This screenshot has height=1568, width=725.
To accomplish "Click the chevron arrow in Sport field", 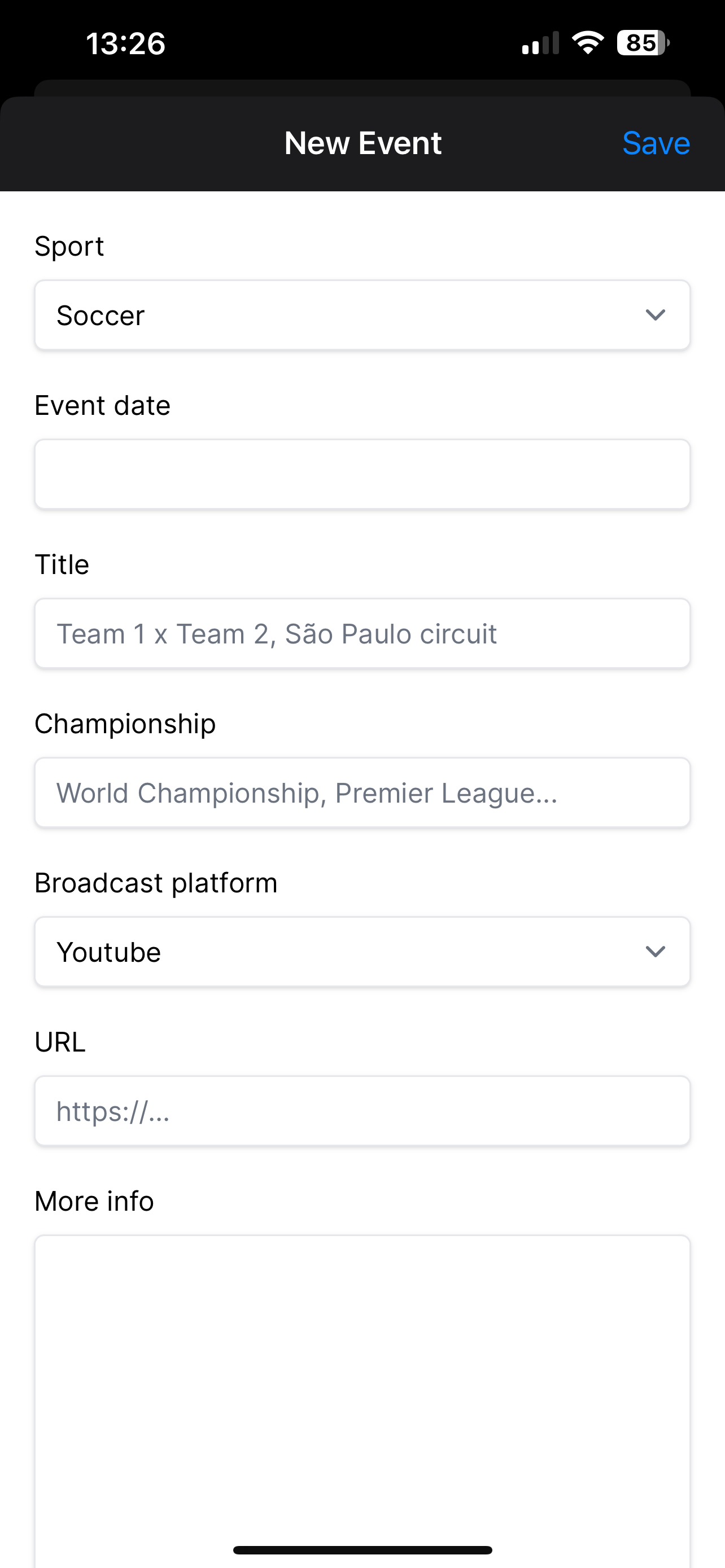I will (x=655, y=316).
